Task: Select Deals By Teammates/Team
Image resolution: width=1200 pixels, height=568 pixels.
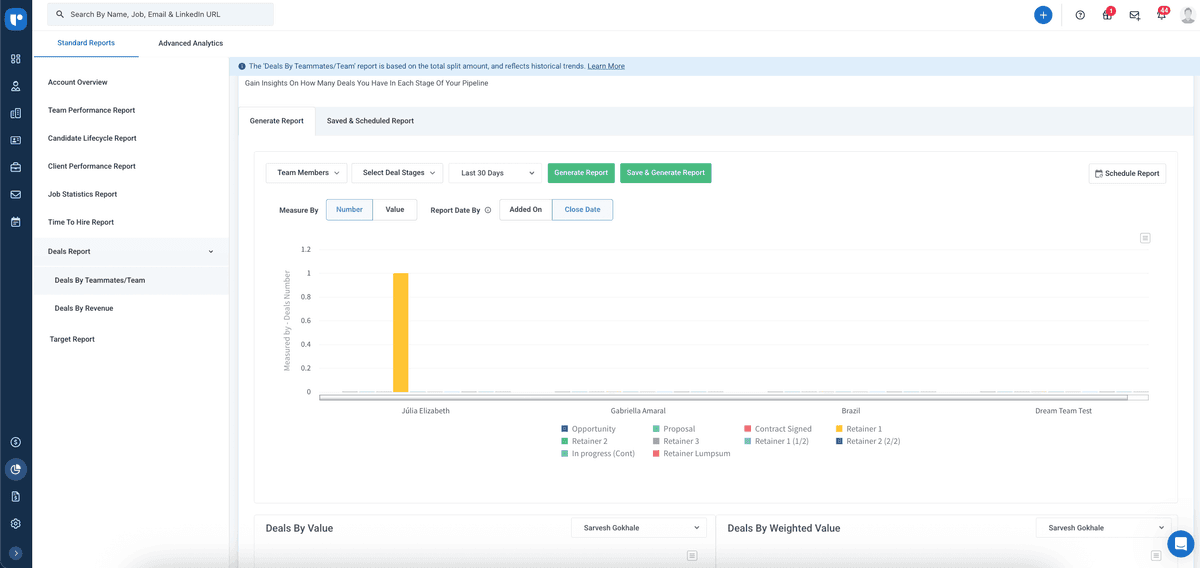Action: click(x=100, y=280)
